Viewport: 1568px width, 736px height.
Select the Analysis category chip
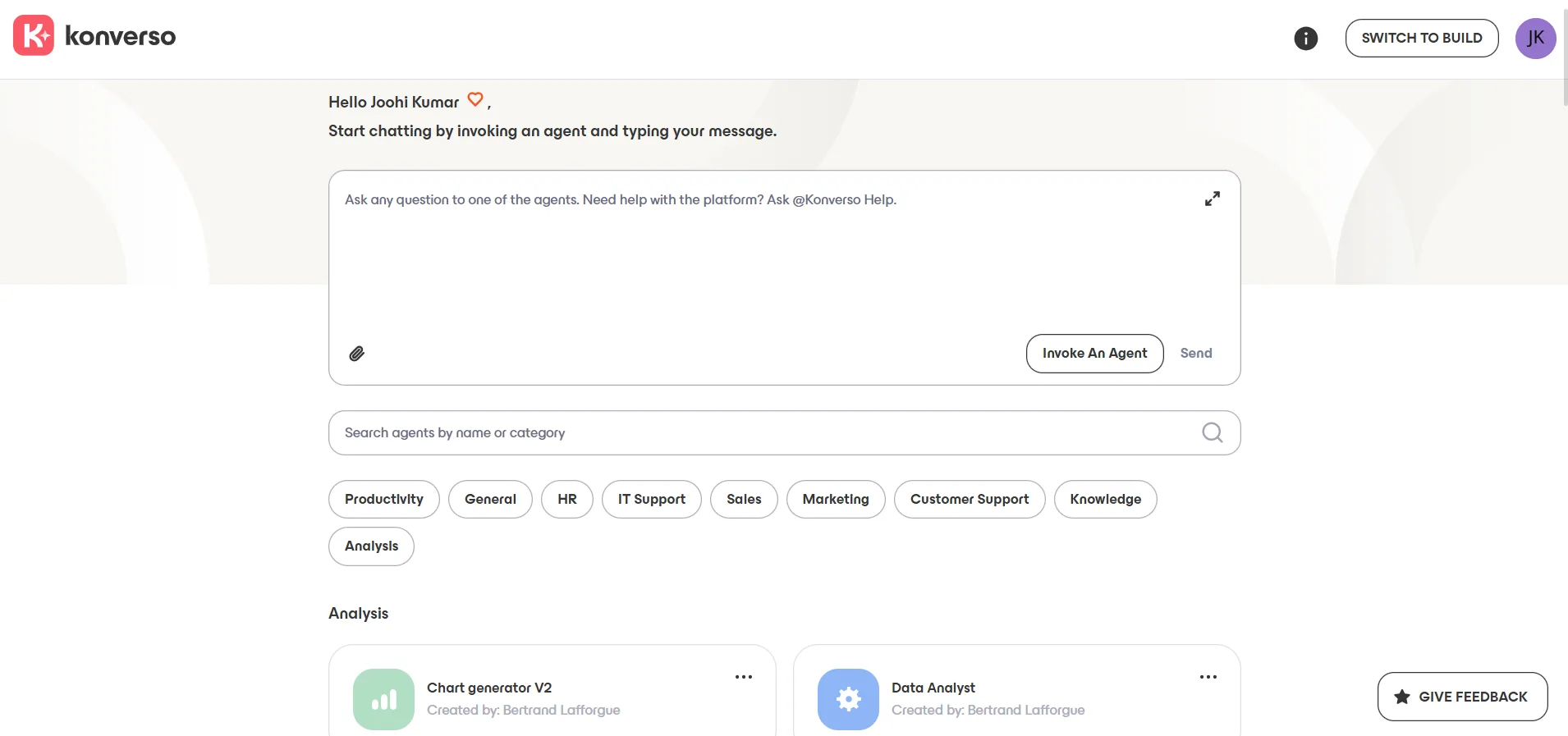pos(371,546)
